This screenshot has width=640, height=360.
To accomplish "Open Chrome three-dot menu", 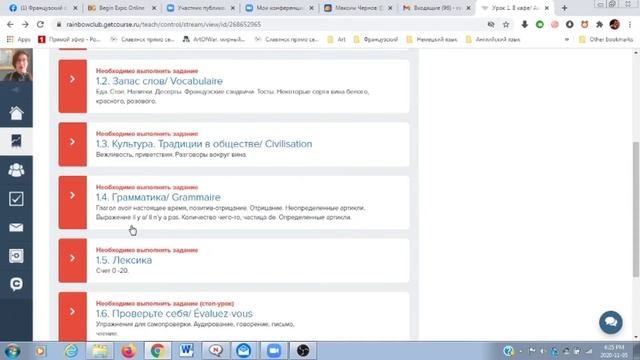I will [630, 24].
